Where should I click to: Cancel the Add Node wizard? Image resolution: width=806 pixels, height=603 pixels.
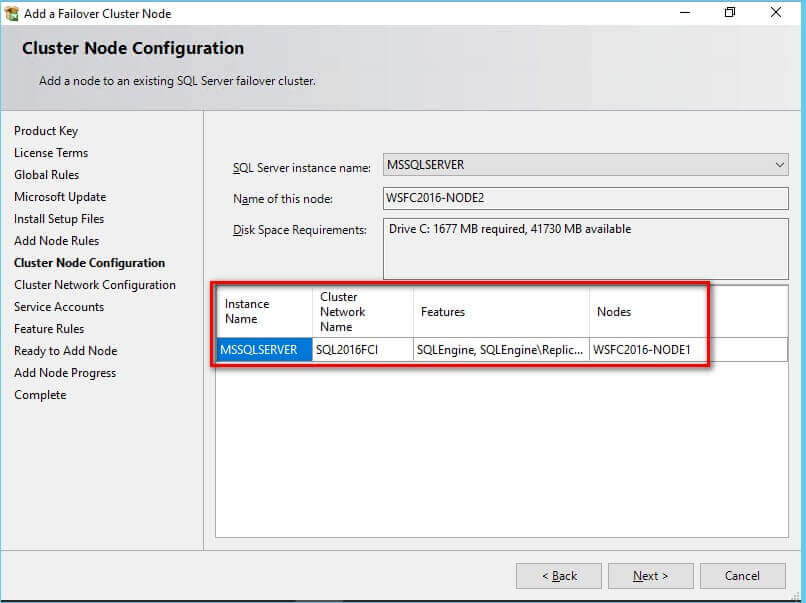tap(742, 576)
